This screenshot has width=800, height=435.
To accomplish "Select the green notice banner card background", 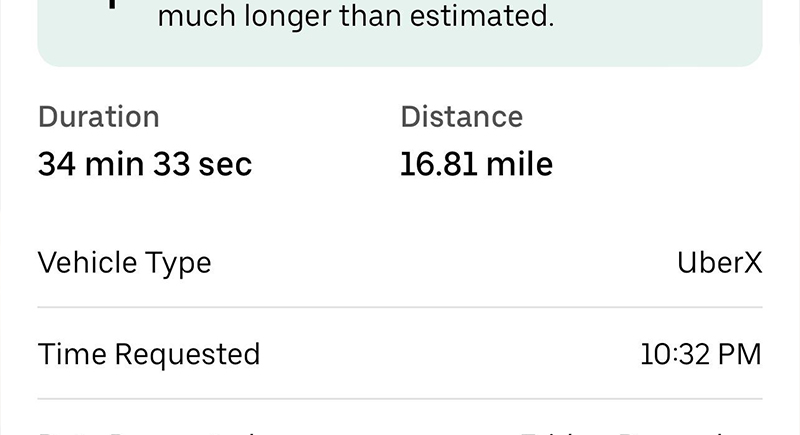I will pyautogui.click(x=400, y=33).
